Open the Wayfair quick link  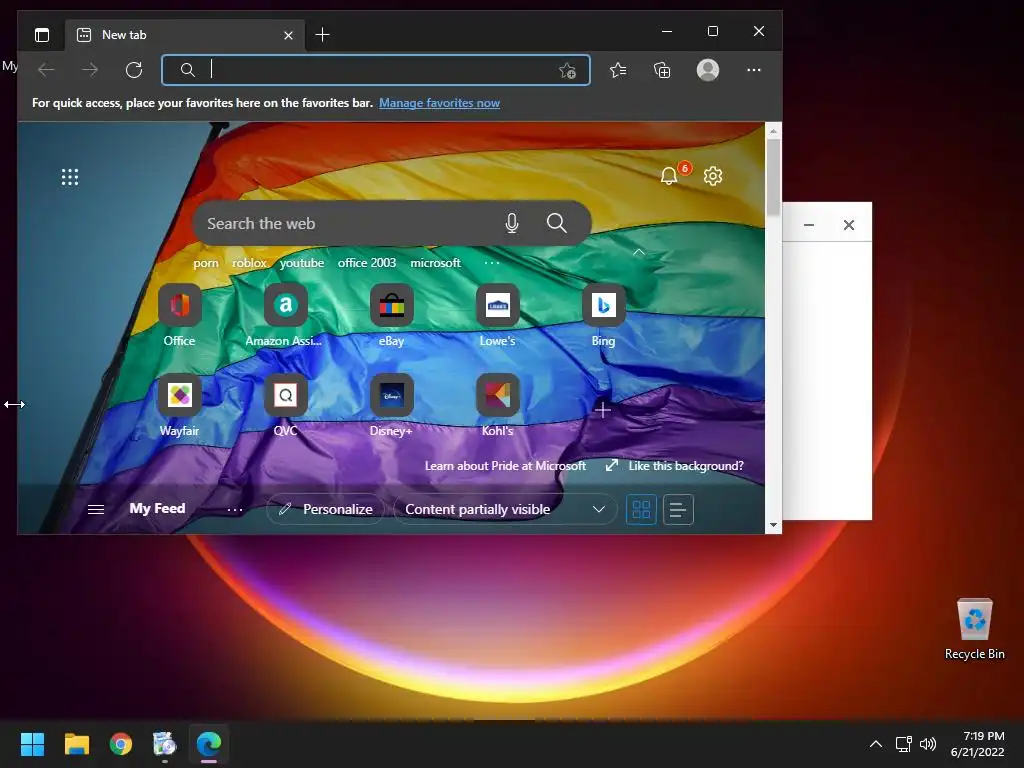(180, 406)
